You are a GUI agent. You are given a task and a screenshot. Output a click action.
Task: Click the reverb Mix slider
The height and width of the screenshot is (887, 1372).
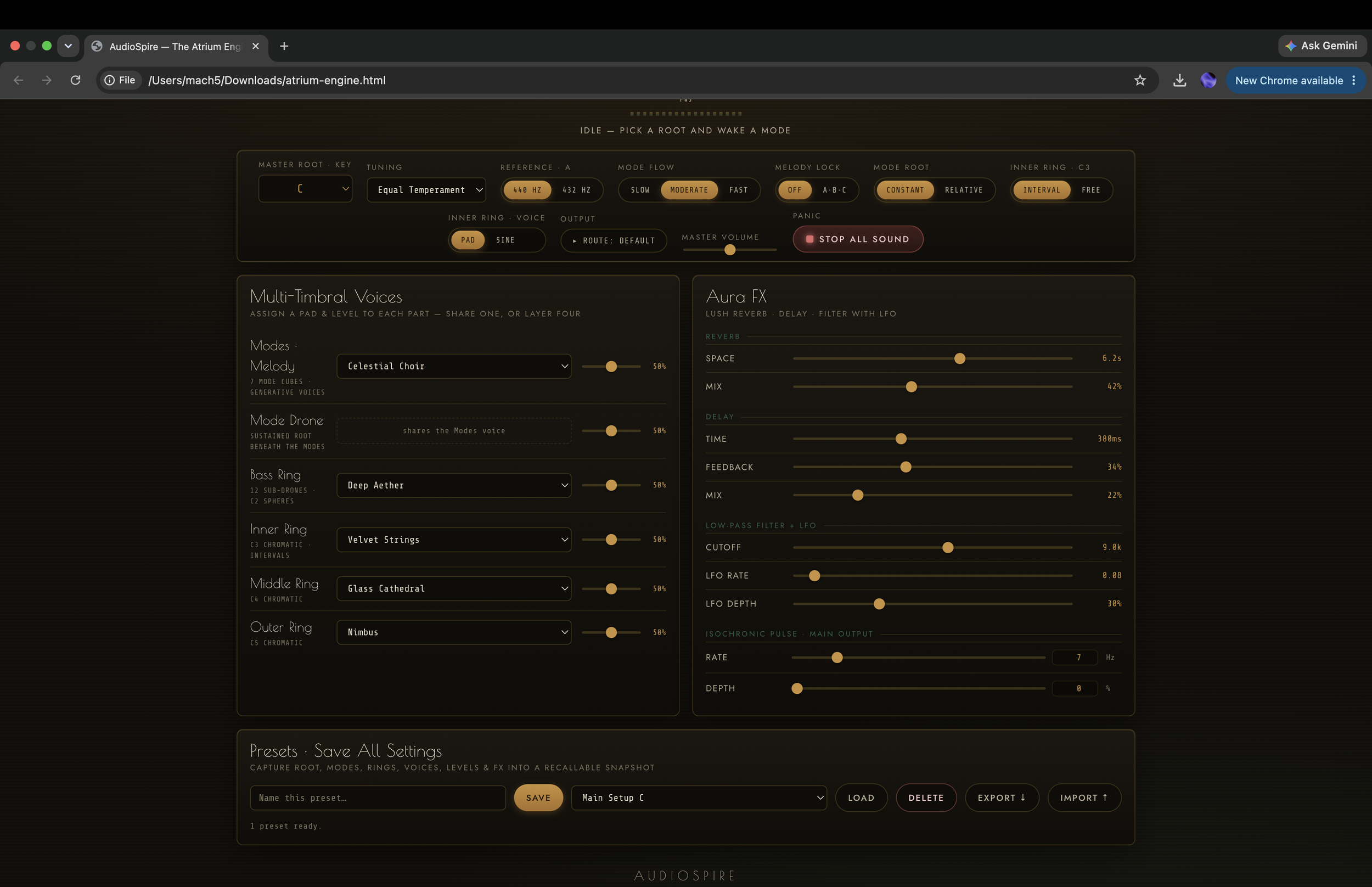click(933, 386)
